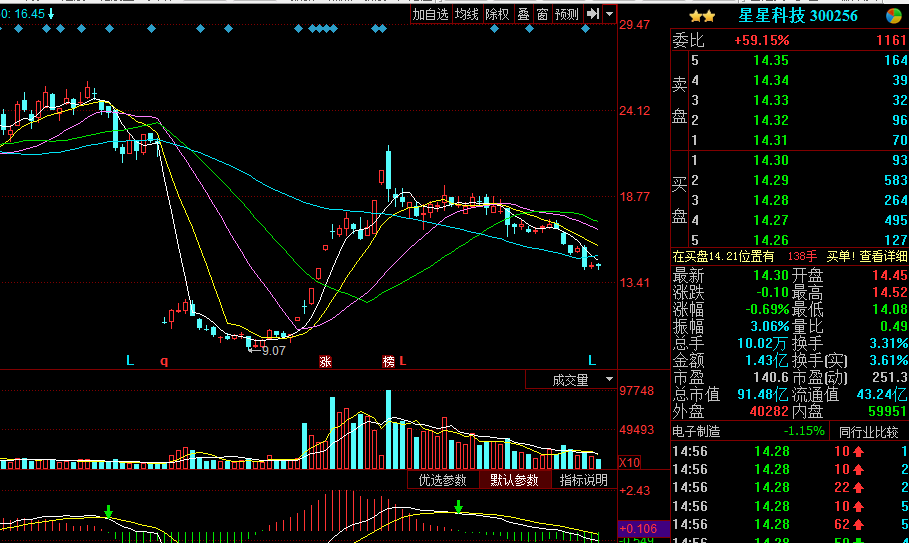Click the two-star rating icon

702,16
